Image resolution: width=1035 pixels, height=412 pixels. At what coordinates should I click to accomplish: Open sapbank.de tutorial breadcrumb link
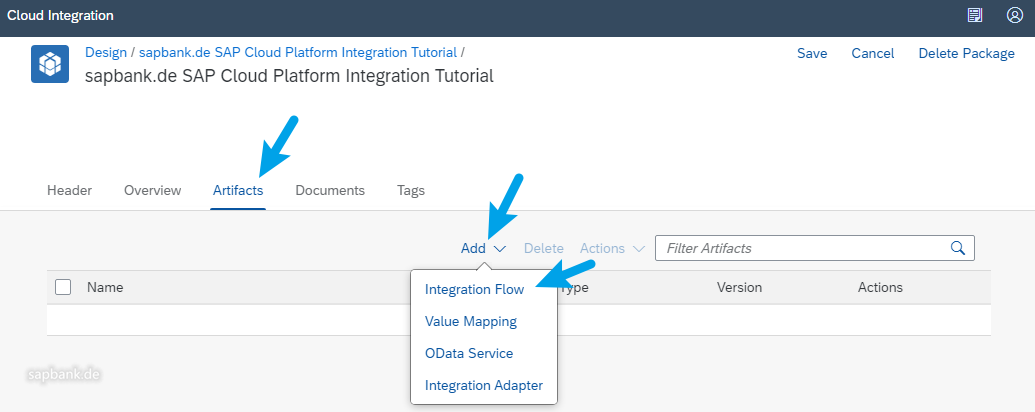coord(298,52)
